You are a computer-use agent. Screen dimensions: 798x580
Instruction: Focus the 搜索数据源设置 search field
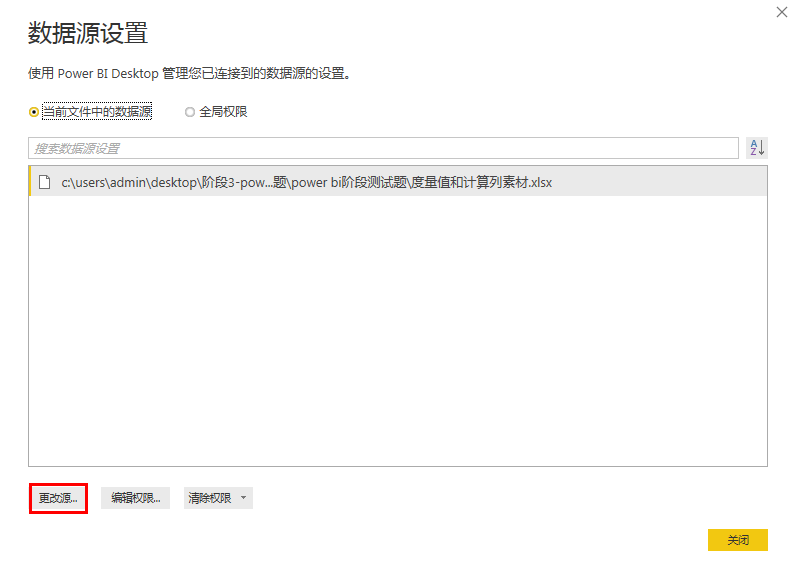click(383, 148)
